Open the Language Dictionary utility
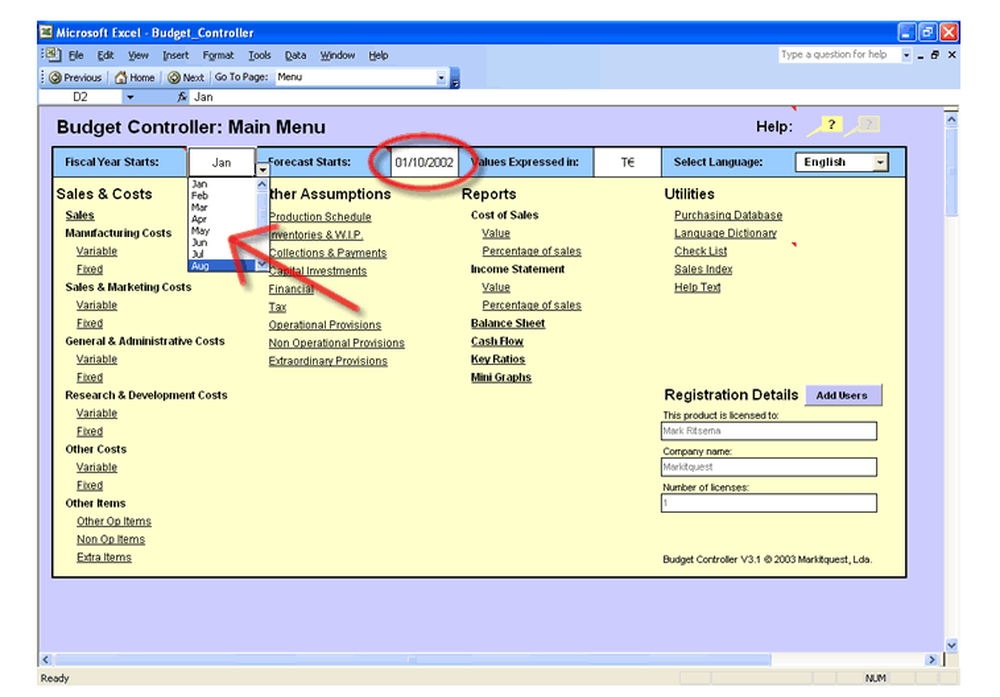The image size is (1000, 697). [x=726, y=233]
